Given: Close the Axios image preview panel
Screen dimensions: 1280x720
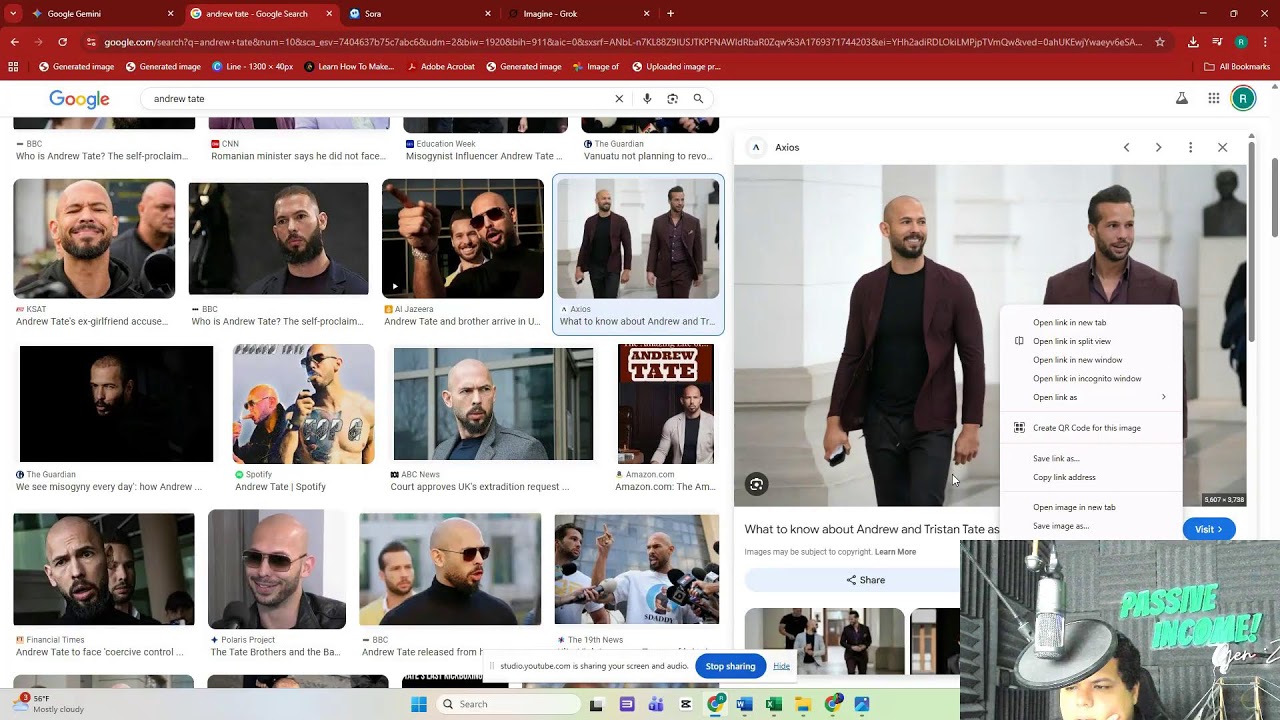Looking at the screenshot, I should pos(1222,147).
